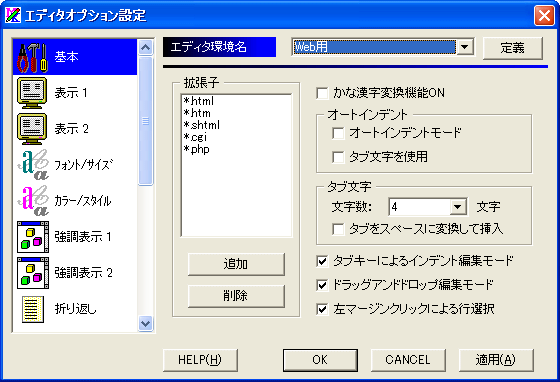This screenshot has height=382, width=560.
Task: Select *.html in extension list
Action: (199, 101)
